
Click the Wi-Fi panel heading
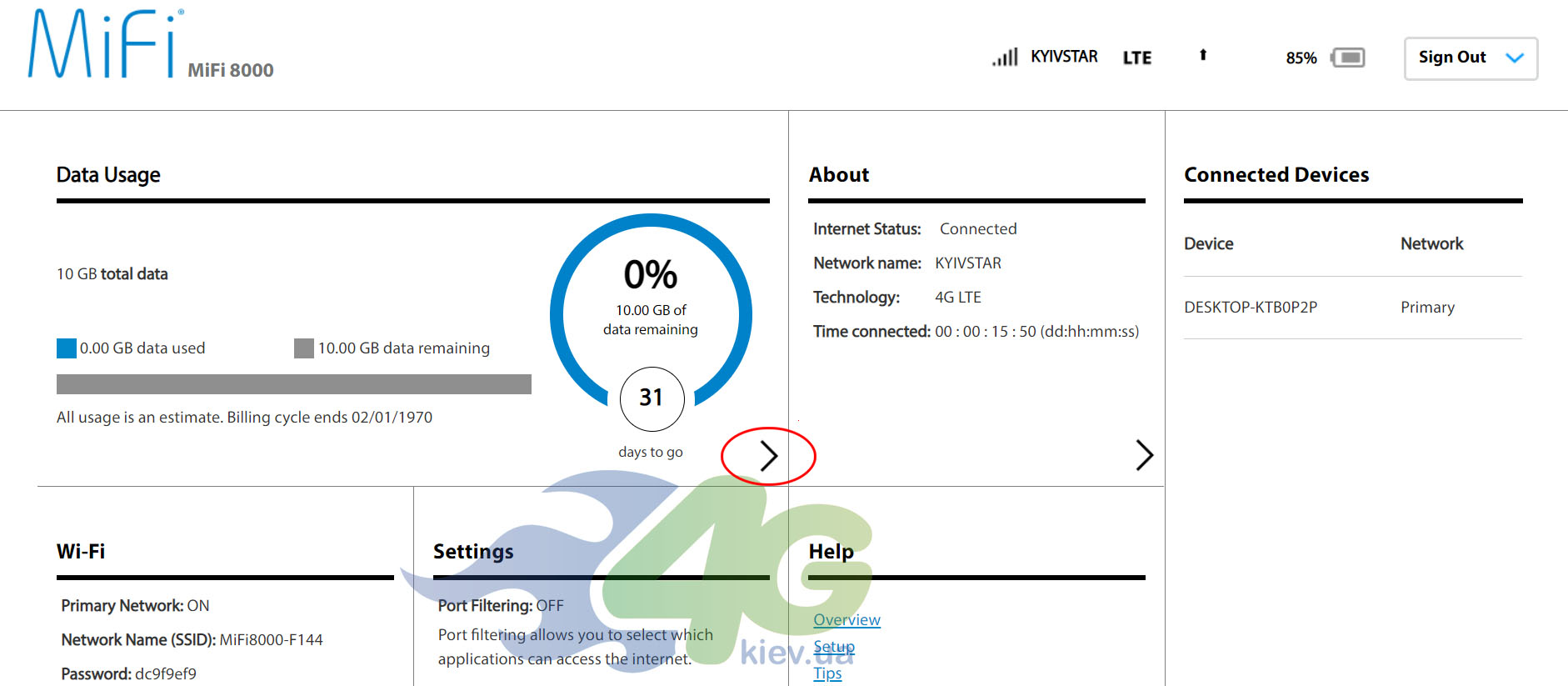click(81, 552)
